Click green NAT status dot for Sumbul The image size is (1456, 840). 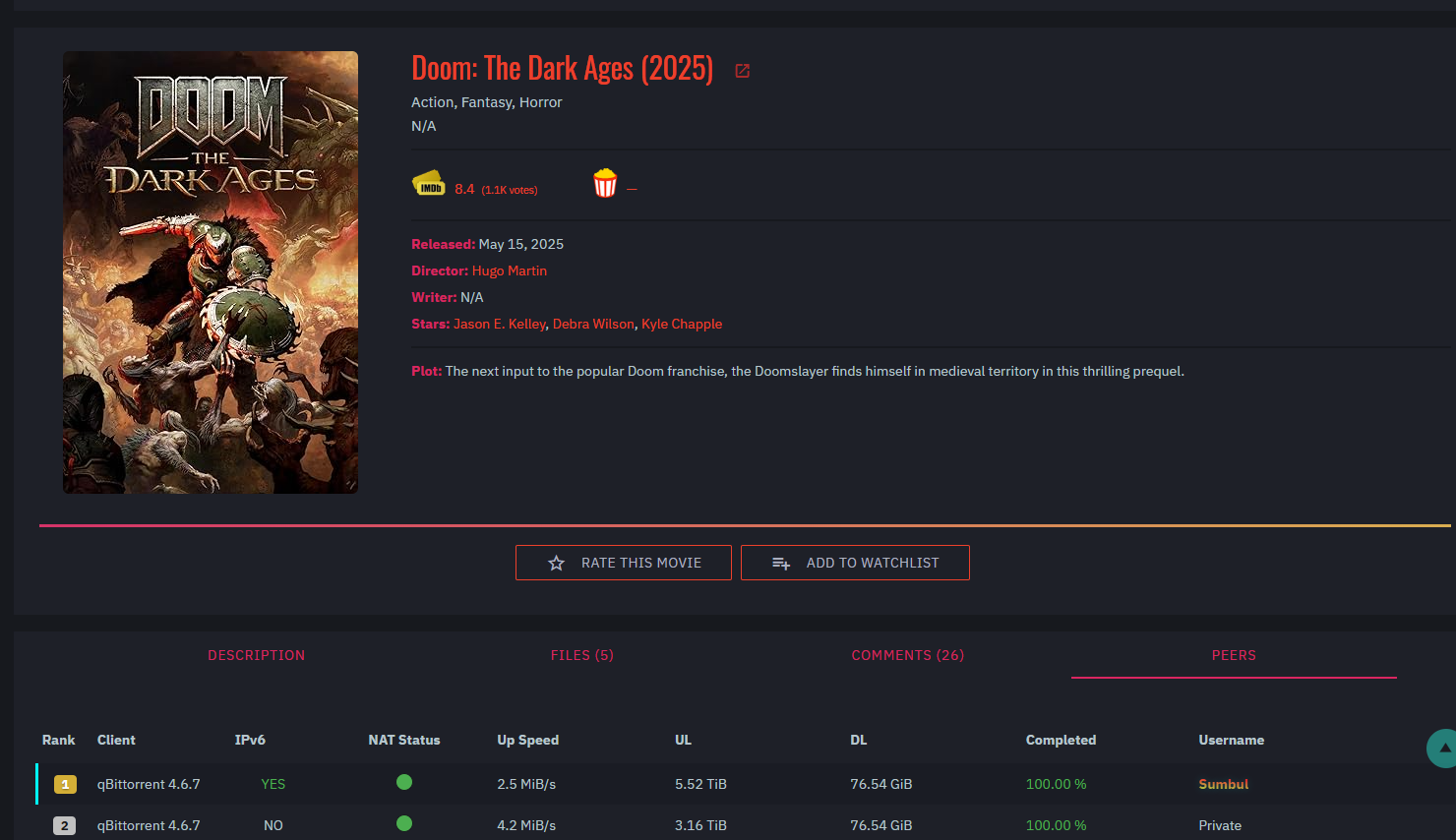(404, 782)
